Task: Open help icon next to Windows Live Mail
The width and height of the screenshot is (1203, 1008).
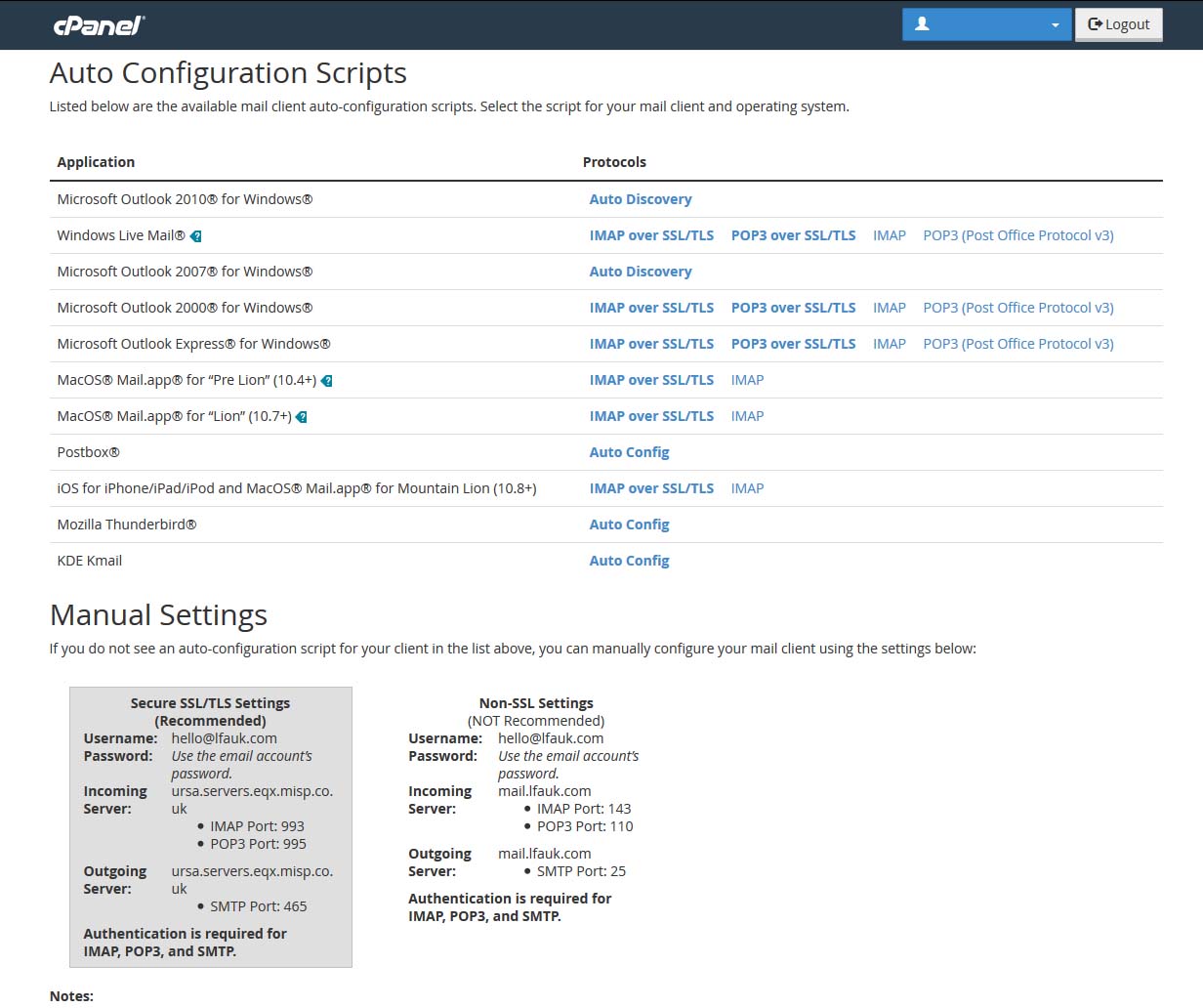Action: (x=196, y=235)
